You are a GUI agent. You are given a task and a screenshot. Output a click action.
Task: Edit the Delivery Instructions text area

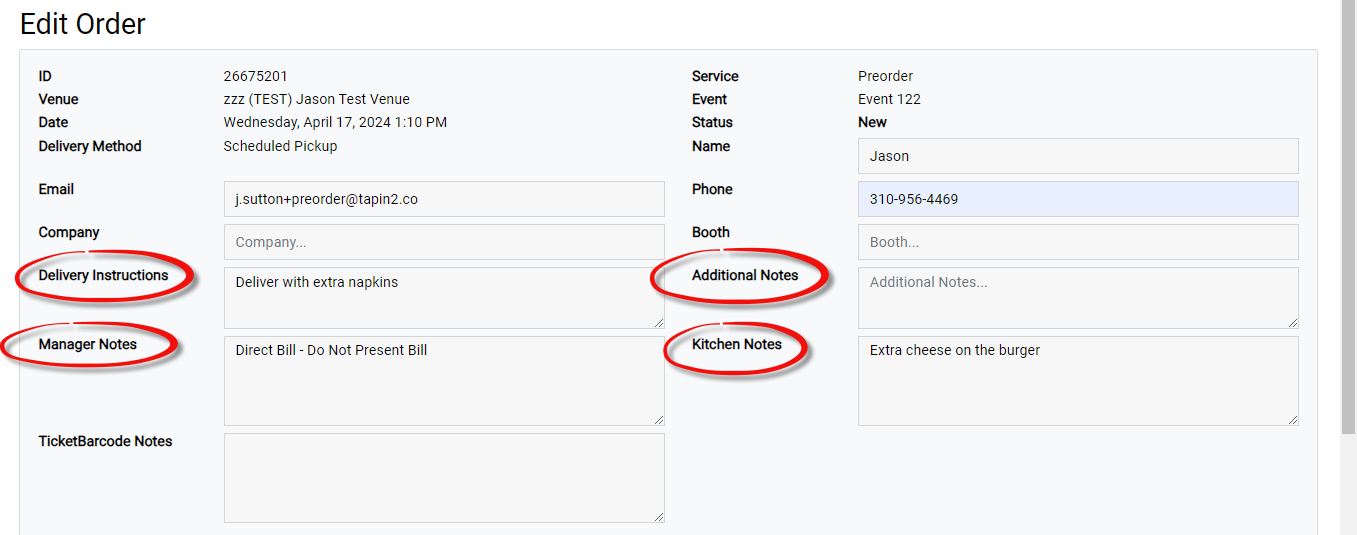tap(444, 298)
